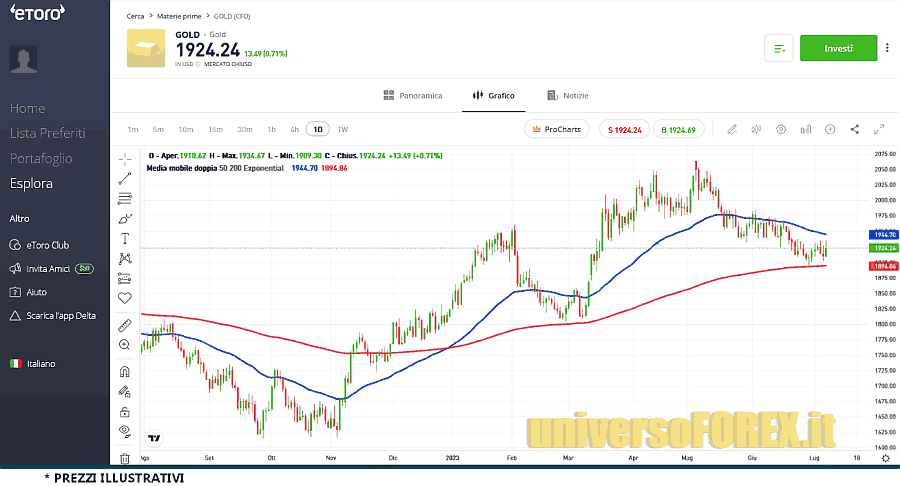Pick the ruler measure tool
Viewport: 900px width, 486px height.
pos(125,325)
